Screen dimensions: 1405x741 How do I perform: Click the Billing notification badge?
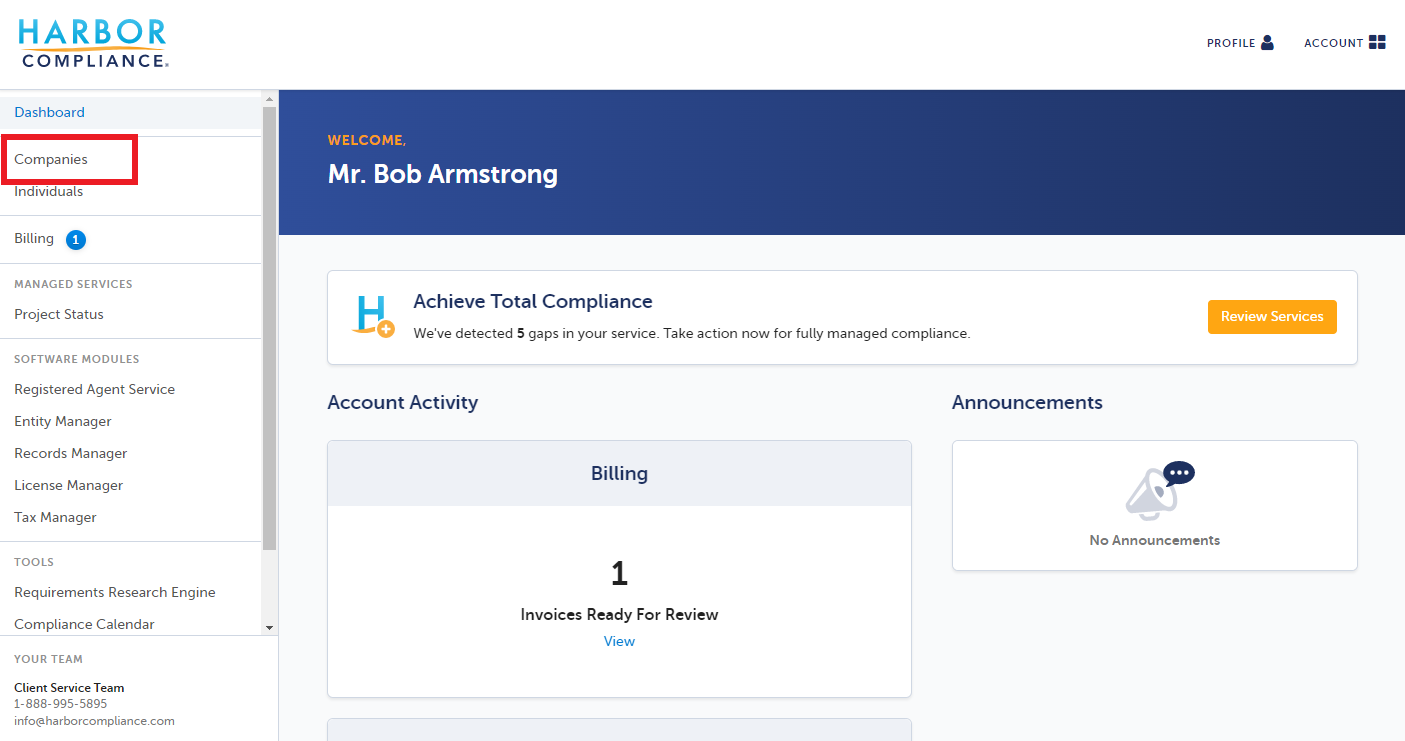(76, 240)
